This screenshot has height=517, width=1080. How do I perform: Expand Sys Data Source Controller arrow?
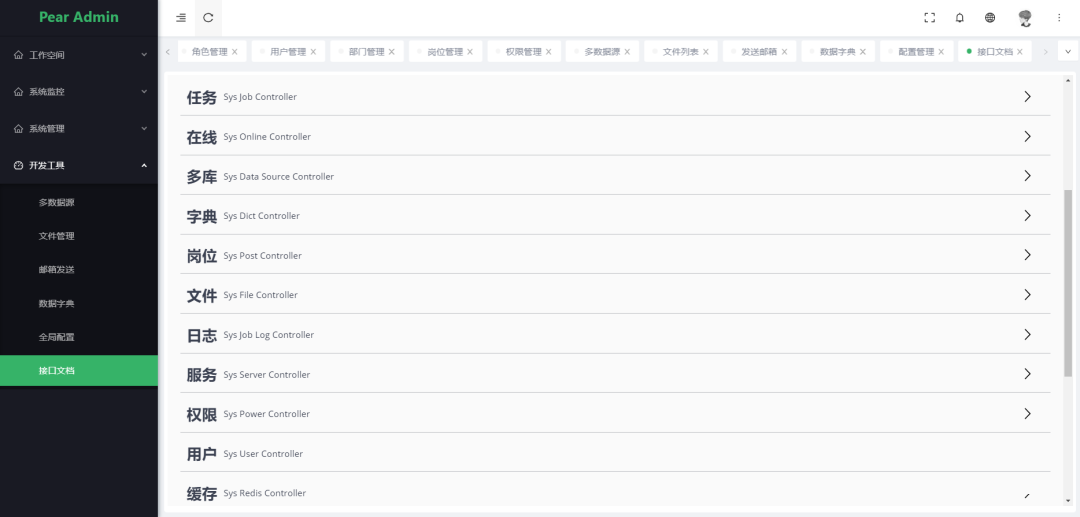(x=1028, y=176)
